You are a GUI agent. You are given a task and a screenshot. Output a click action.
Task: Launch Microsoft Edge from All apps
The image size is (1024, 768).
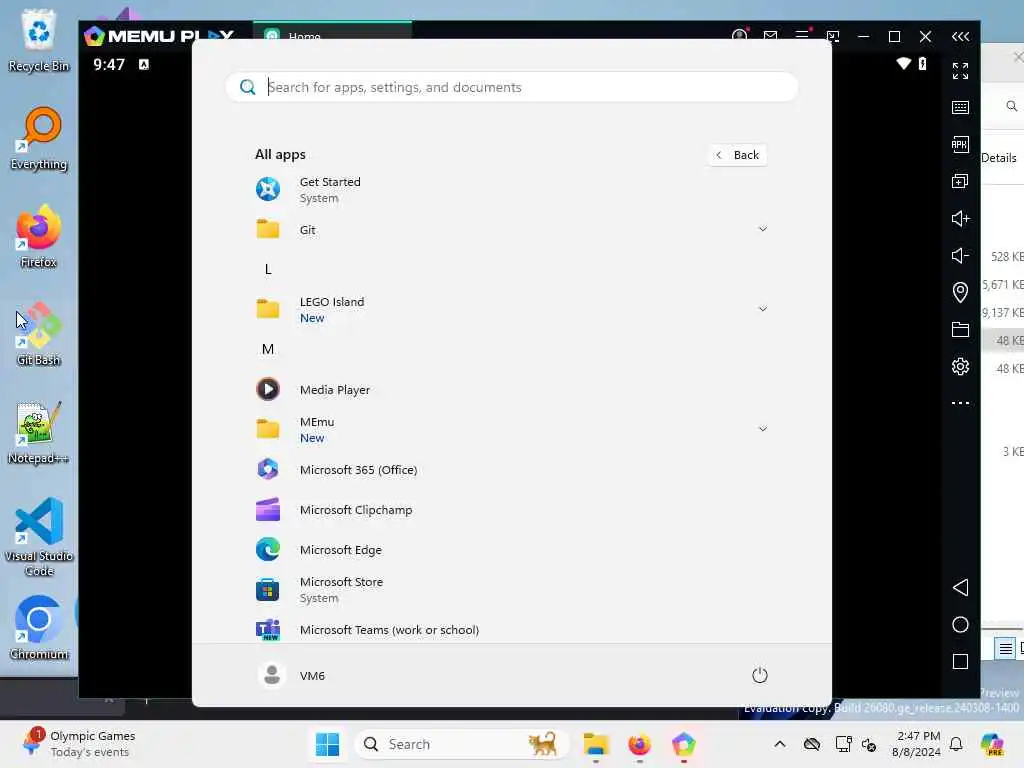click(x=511, y=550)
